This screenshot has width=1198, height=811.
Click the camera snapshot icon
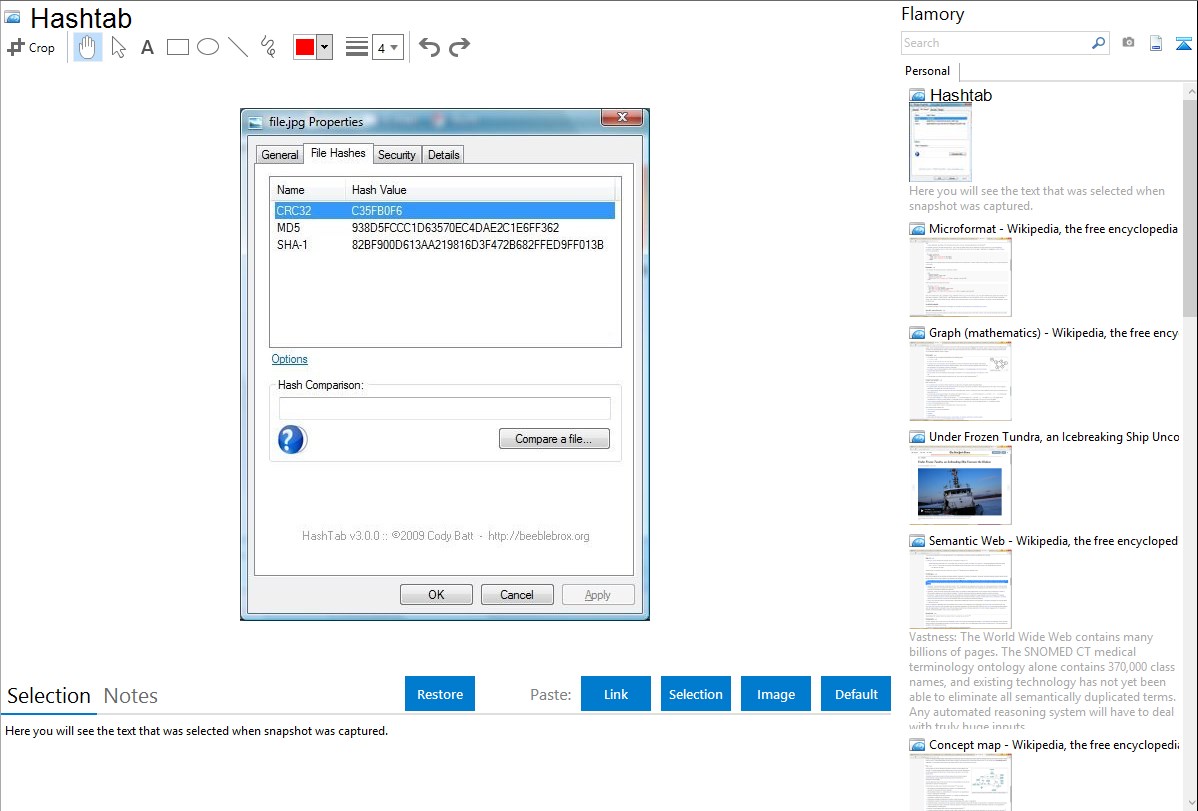click(x=1128, y=43)
